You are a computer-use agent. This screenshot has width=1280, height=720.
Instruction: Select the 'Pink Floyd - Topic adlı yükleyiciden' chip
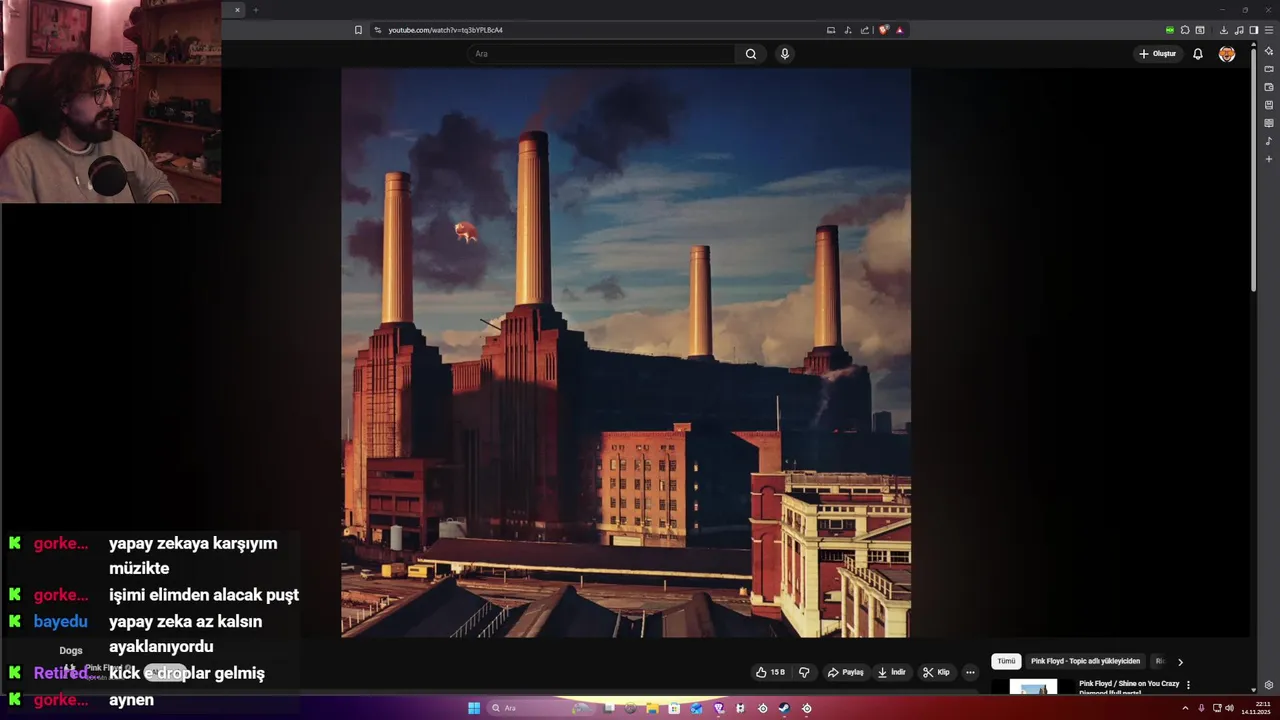[x=1086, y=661]
